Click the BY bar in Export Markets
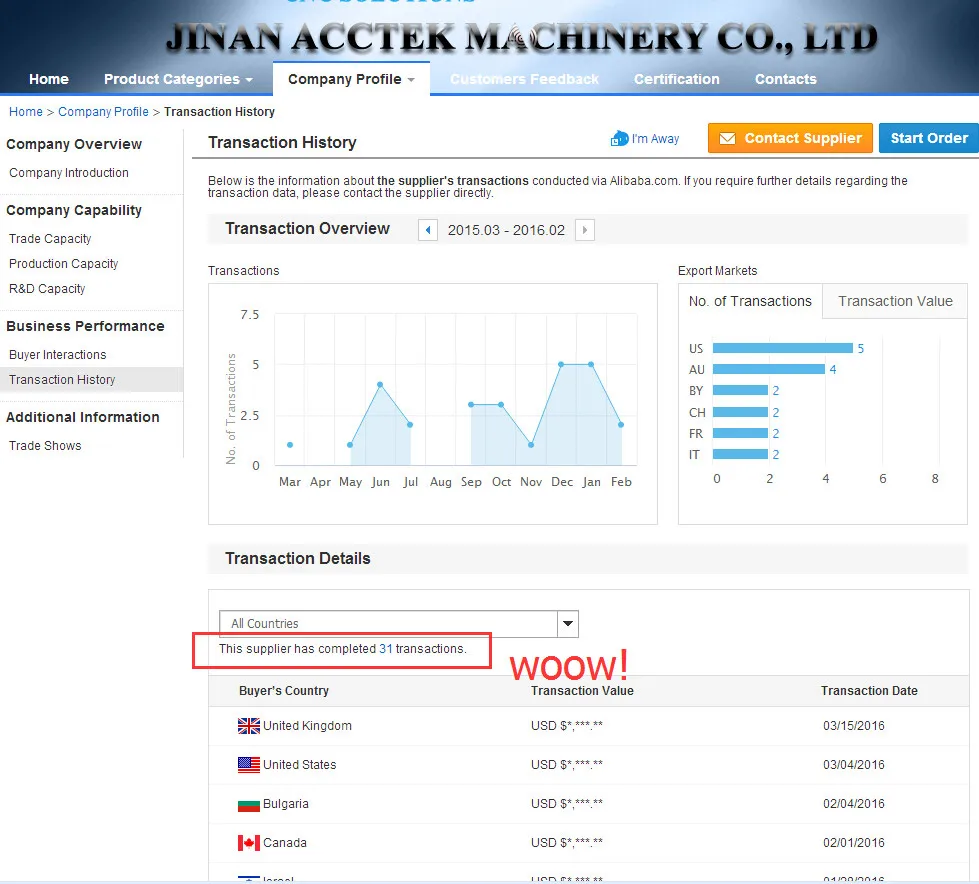Screen dimensions: 979x884 click(x=740, y=391)
